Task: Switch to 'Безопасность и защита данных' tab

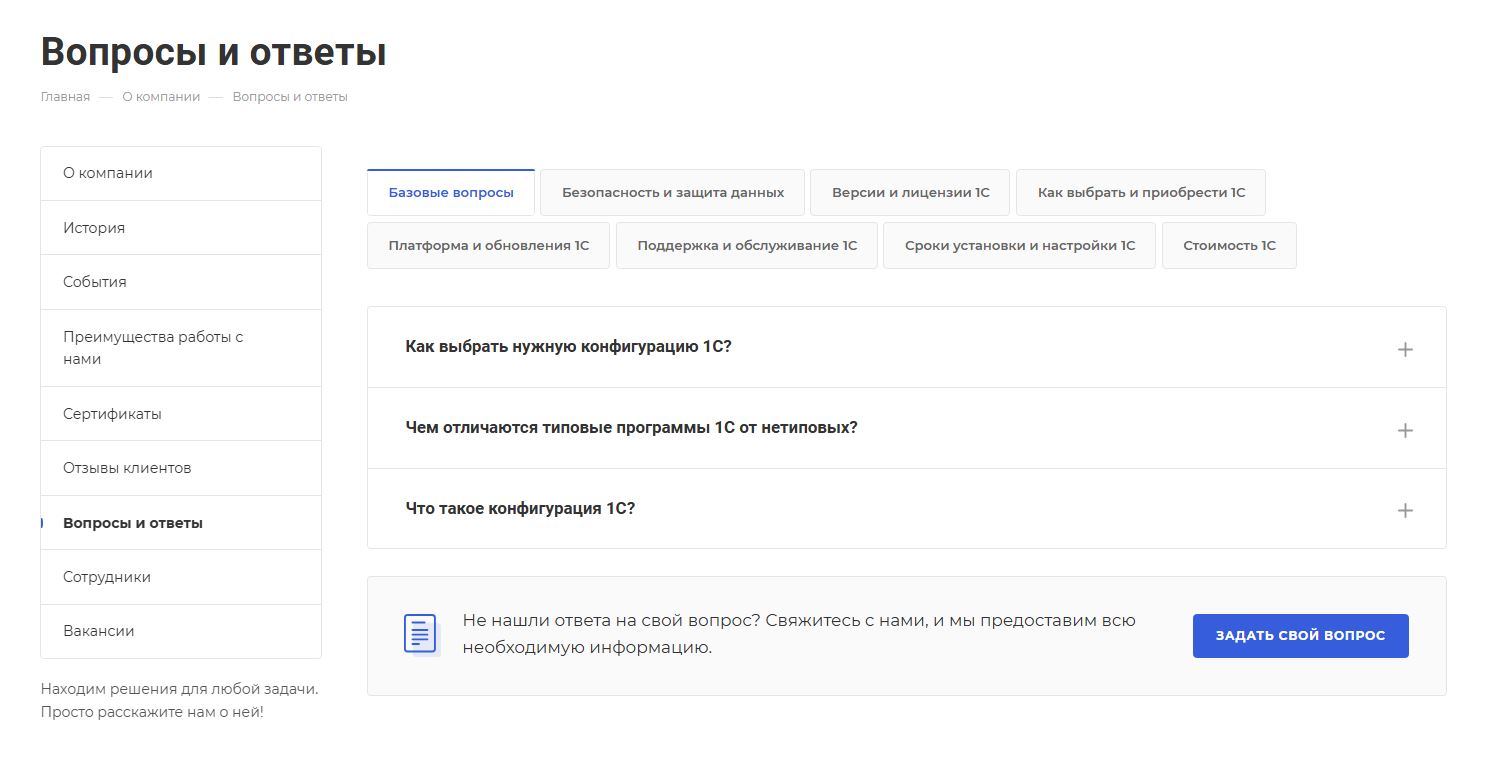Action: click(672, 192)
